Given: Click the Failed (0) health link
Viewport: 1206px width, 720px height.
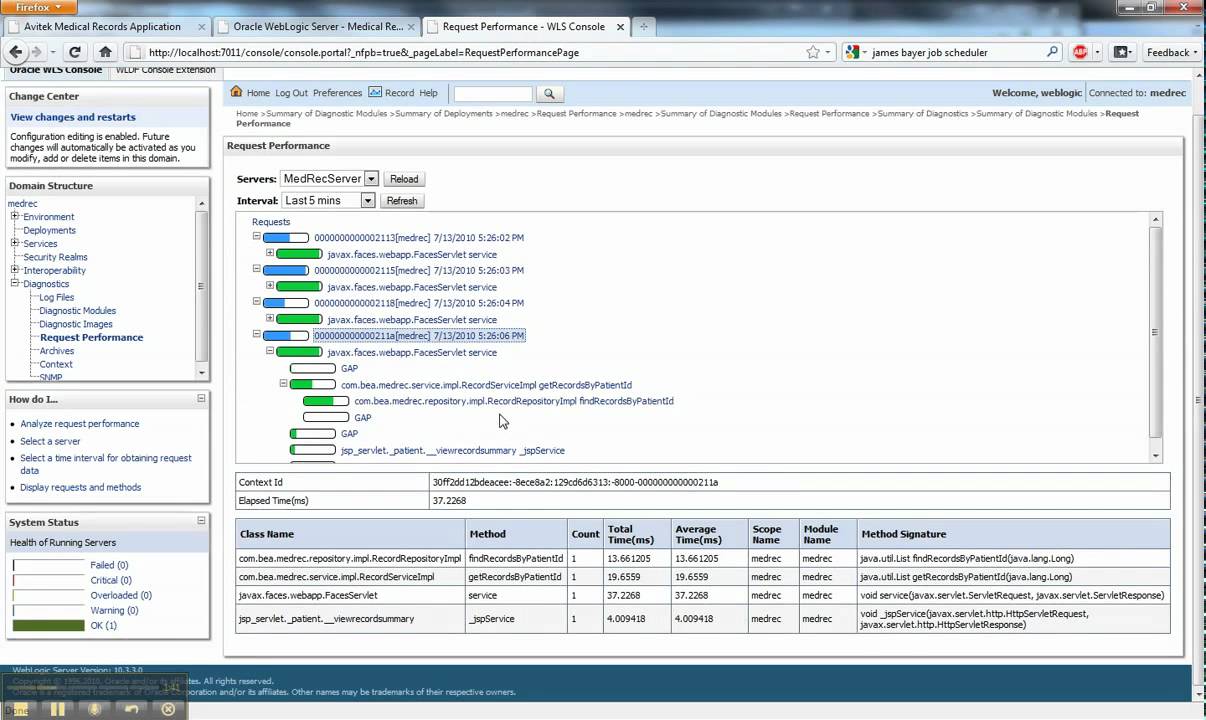Looking at the screenshot, I should coord(109,565).
